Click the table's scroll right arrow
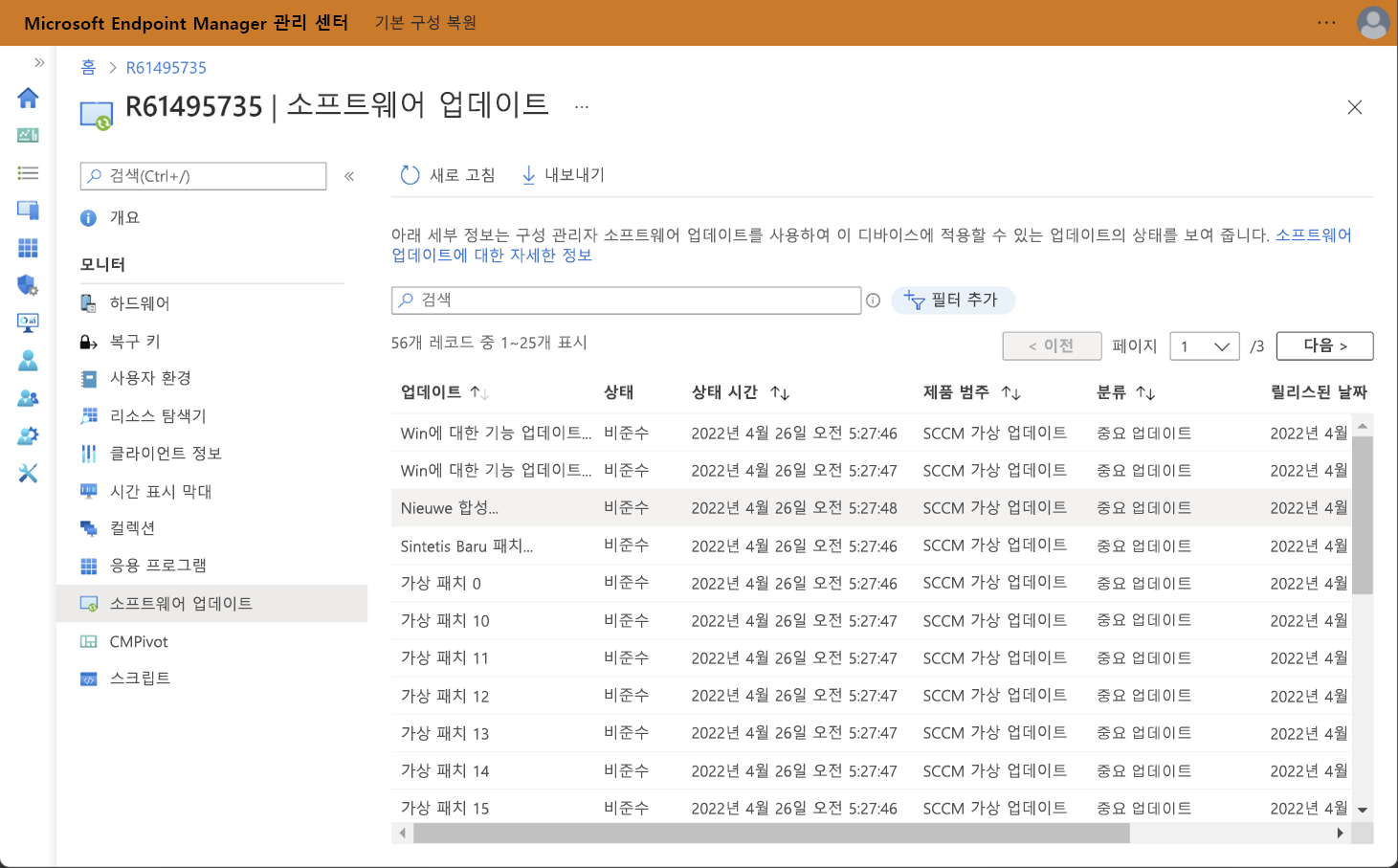Screen dimensions: 1398x868 coord(1341,834)
